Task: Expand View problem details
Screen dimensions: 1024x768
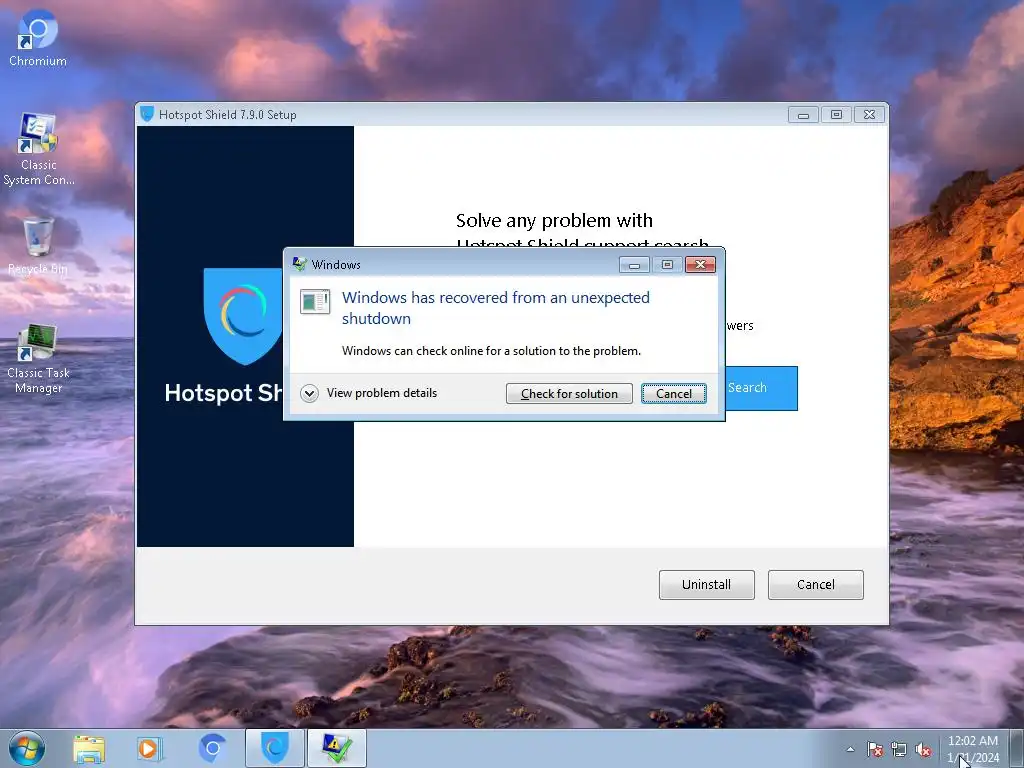Action: pos(369,393)
